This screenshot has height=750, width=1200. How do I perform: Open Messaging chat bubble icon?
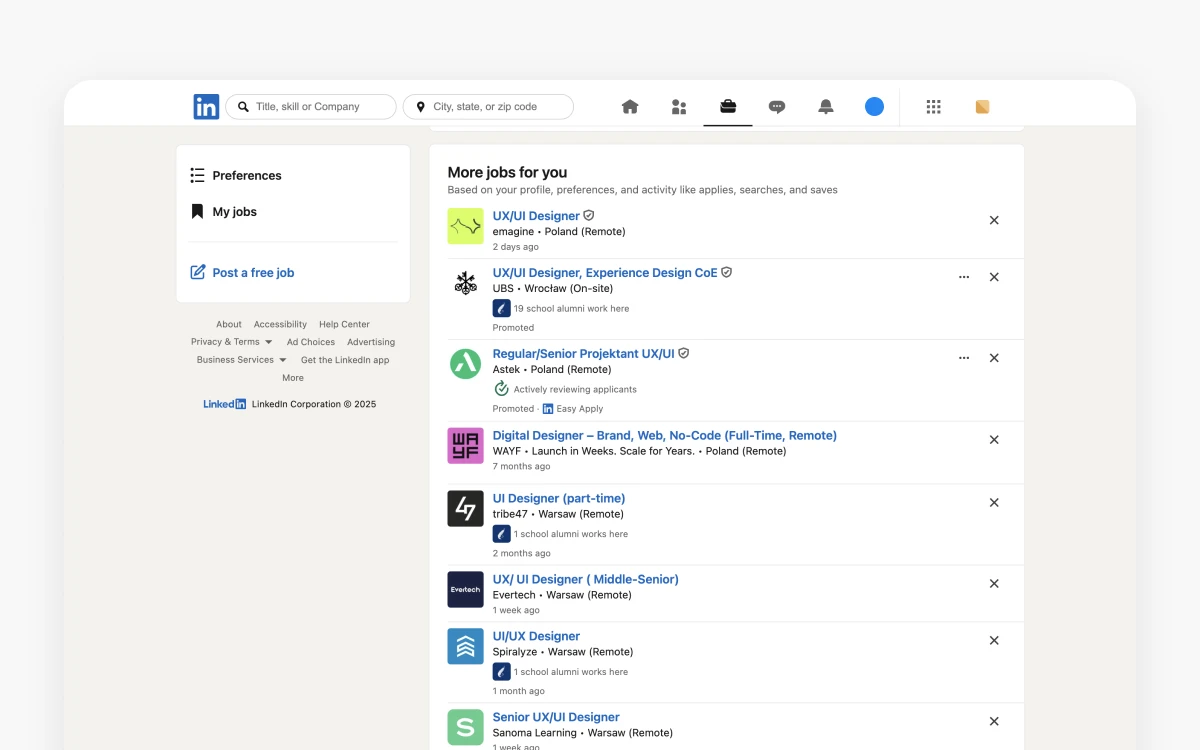(x=777, y=107)
